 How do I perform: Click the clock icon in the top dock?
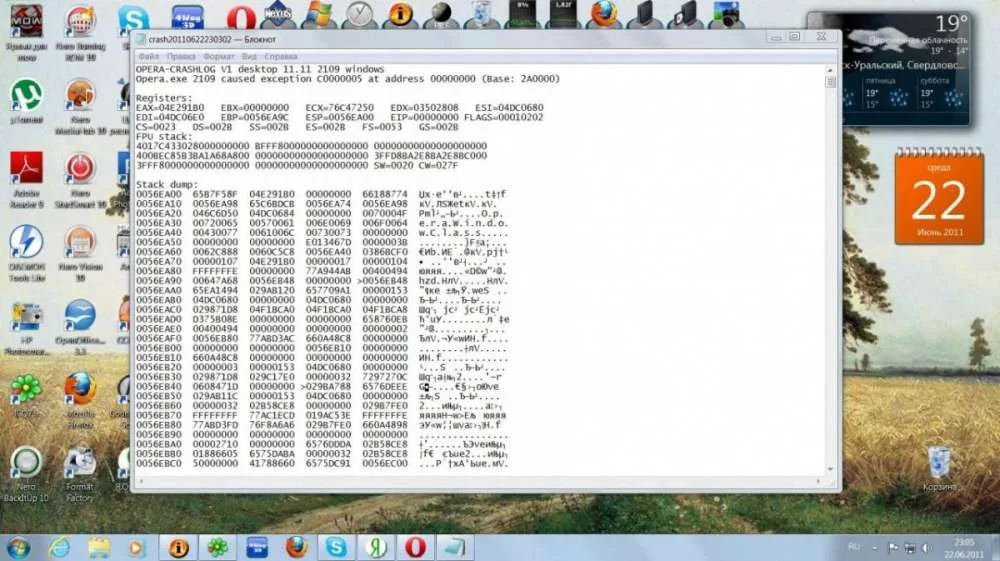pyautogui.click(x=360, y=15)
